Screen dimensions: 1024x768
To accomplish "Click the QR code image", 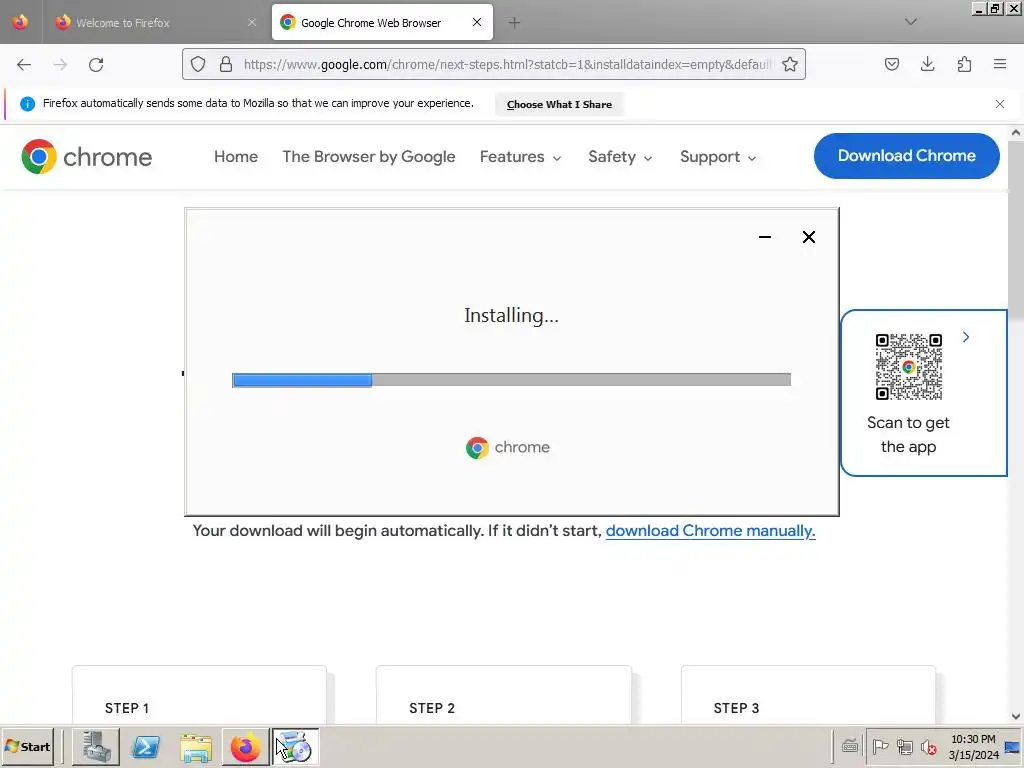I will click(908, 367).
